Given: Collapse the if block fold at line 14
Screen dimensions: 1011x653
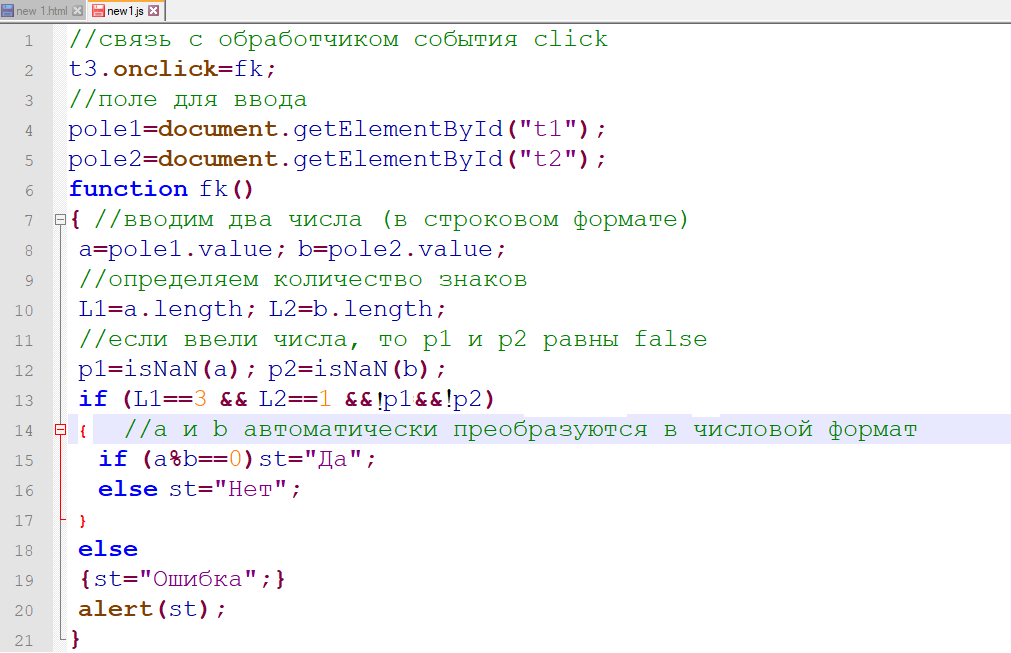Looking at the screenshot, I should tap(60, 430).
